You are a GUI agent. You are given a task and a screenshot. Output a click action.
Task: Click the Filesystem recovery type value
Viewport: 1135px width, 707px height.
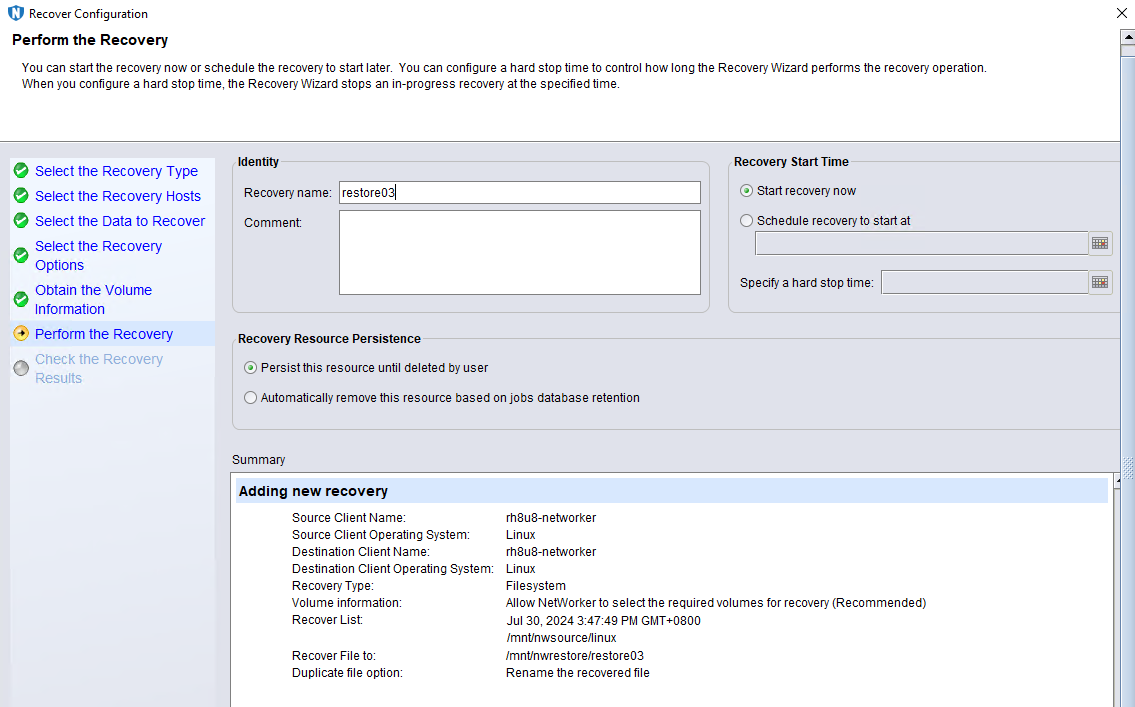tap(536, 585)
